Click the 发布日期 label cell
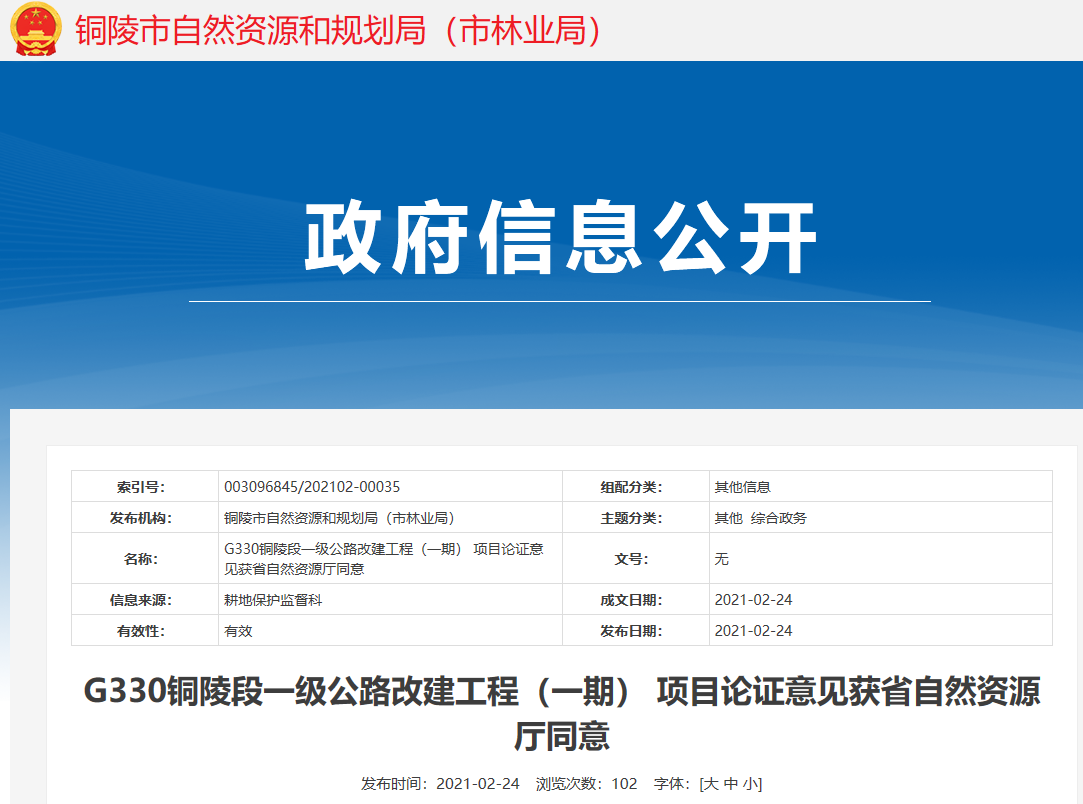 (x=636, y=631)
